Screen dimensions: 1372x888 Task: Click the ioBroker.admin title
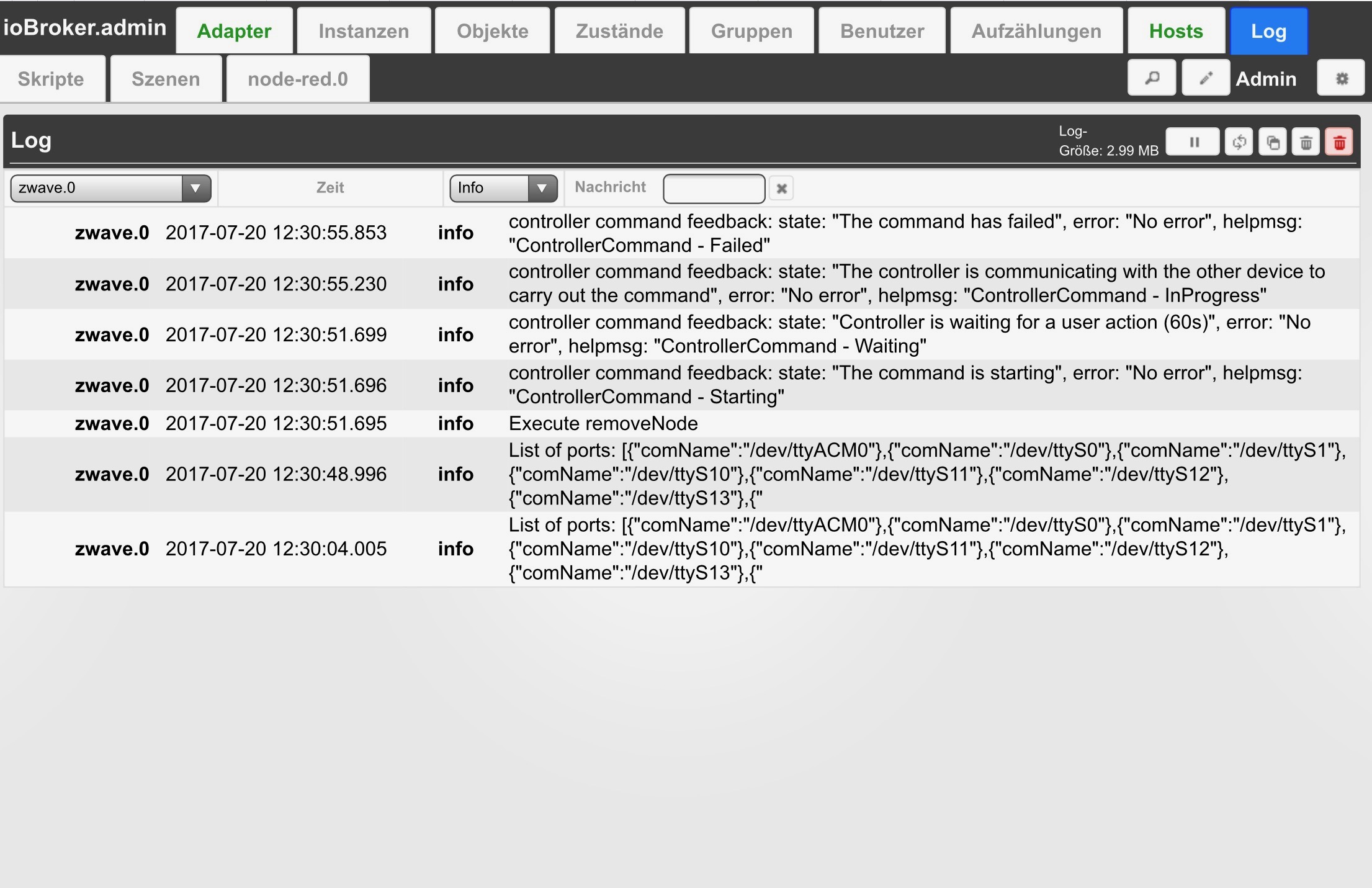85,28
